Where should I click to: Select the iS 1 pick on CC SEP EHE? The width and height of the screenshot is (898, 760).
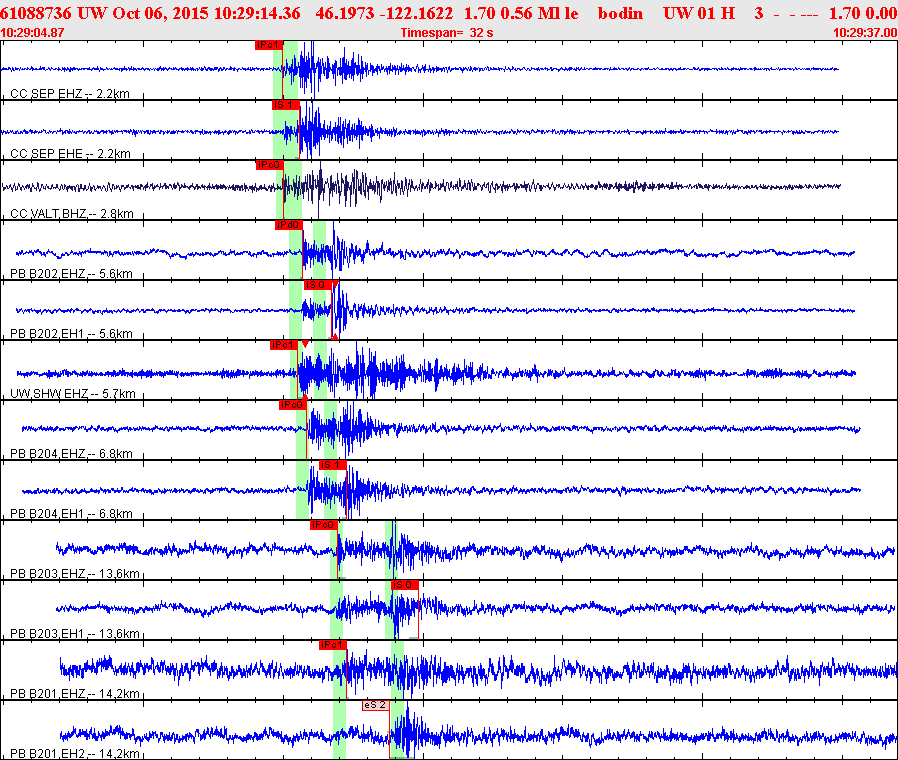coord(285,105)
